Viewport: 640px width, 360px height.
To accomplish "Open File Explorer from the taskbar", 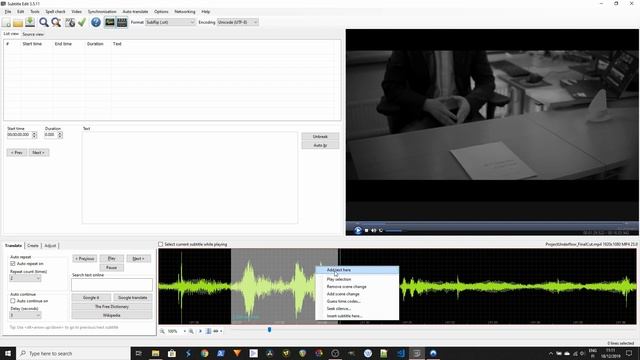I will tap(156, 353).
